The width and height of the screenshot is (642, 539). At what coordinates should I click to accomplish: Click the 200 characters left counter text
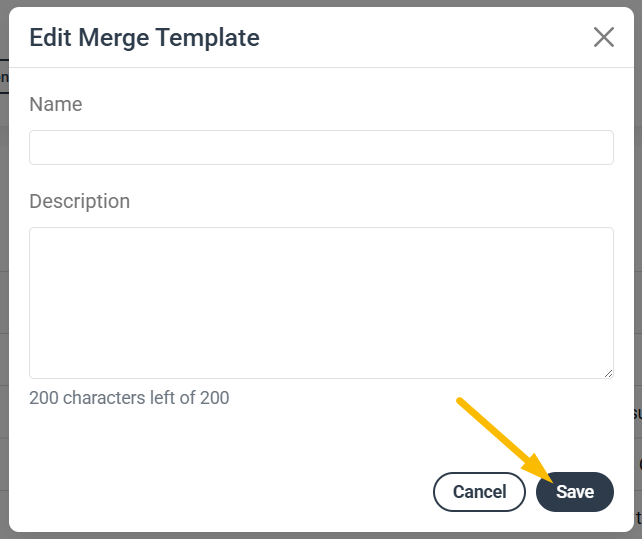pos(129,398)
